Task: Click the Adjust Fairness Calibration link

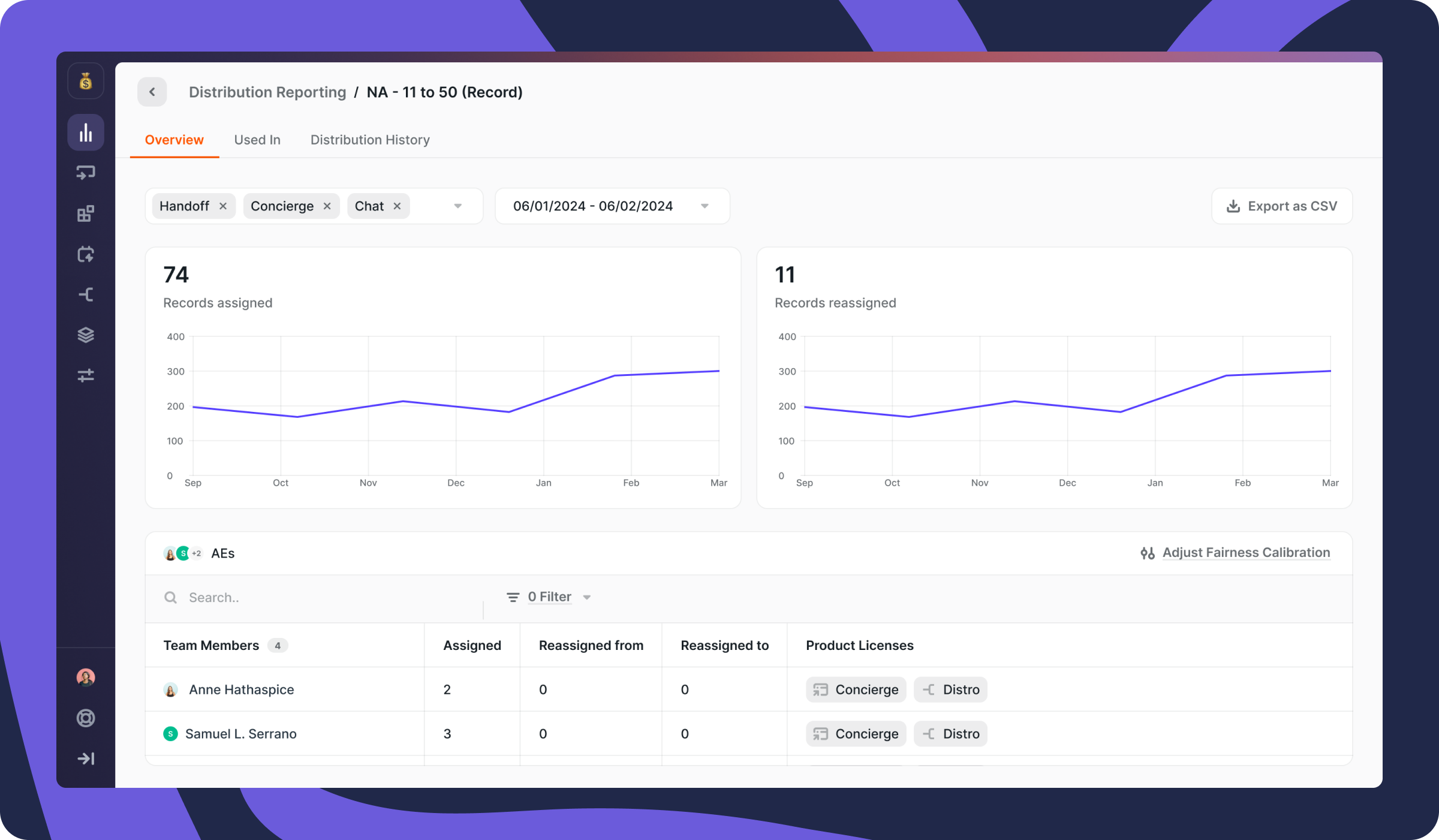Action: [x=1247, y=552]
